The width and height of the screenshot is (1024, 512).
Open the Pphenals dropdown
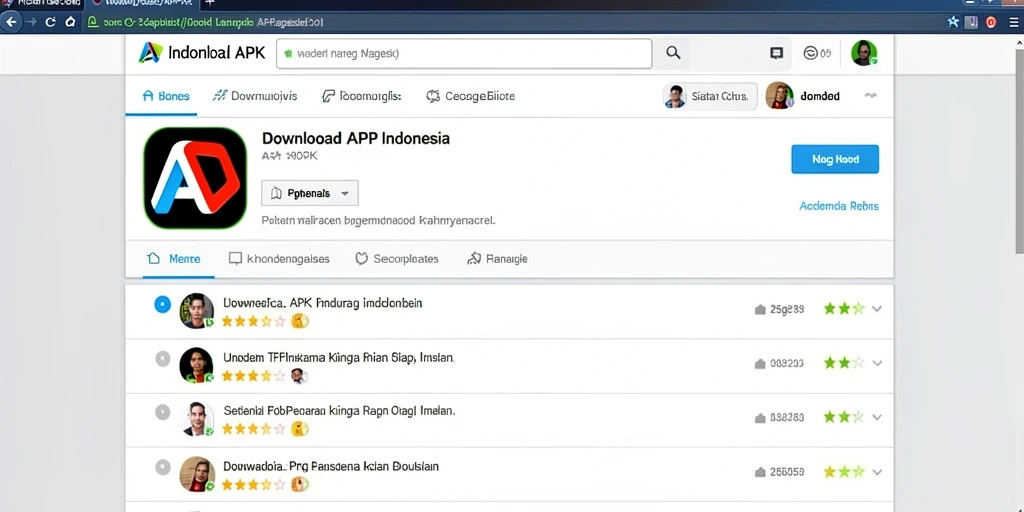click(x=310, y=193)
